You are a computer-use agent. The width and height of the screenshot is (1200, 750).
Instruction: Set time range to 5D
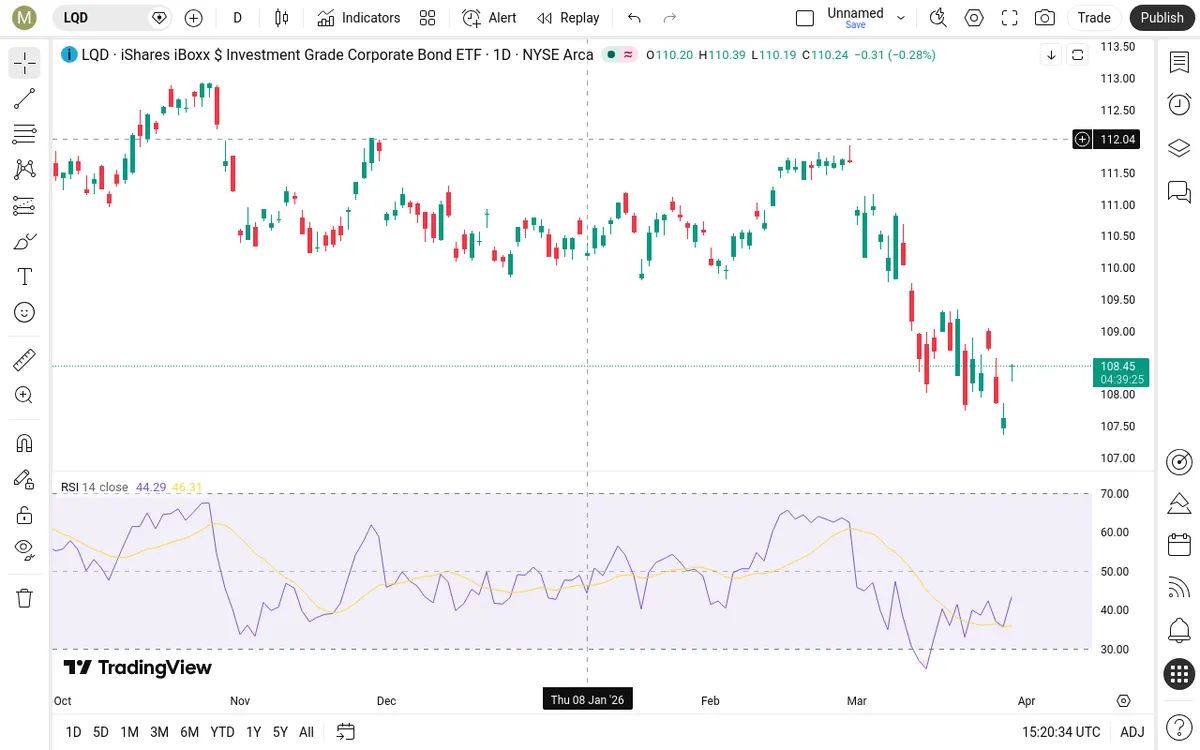coord(101,732)
